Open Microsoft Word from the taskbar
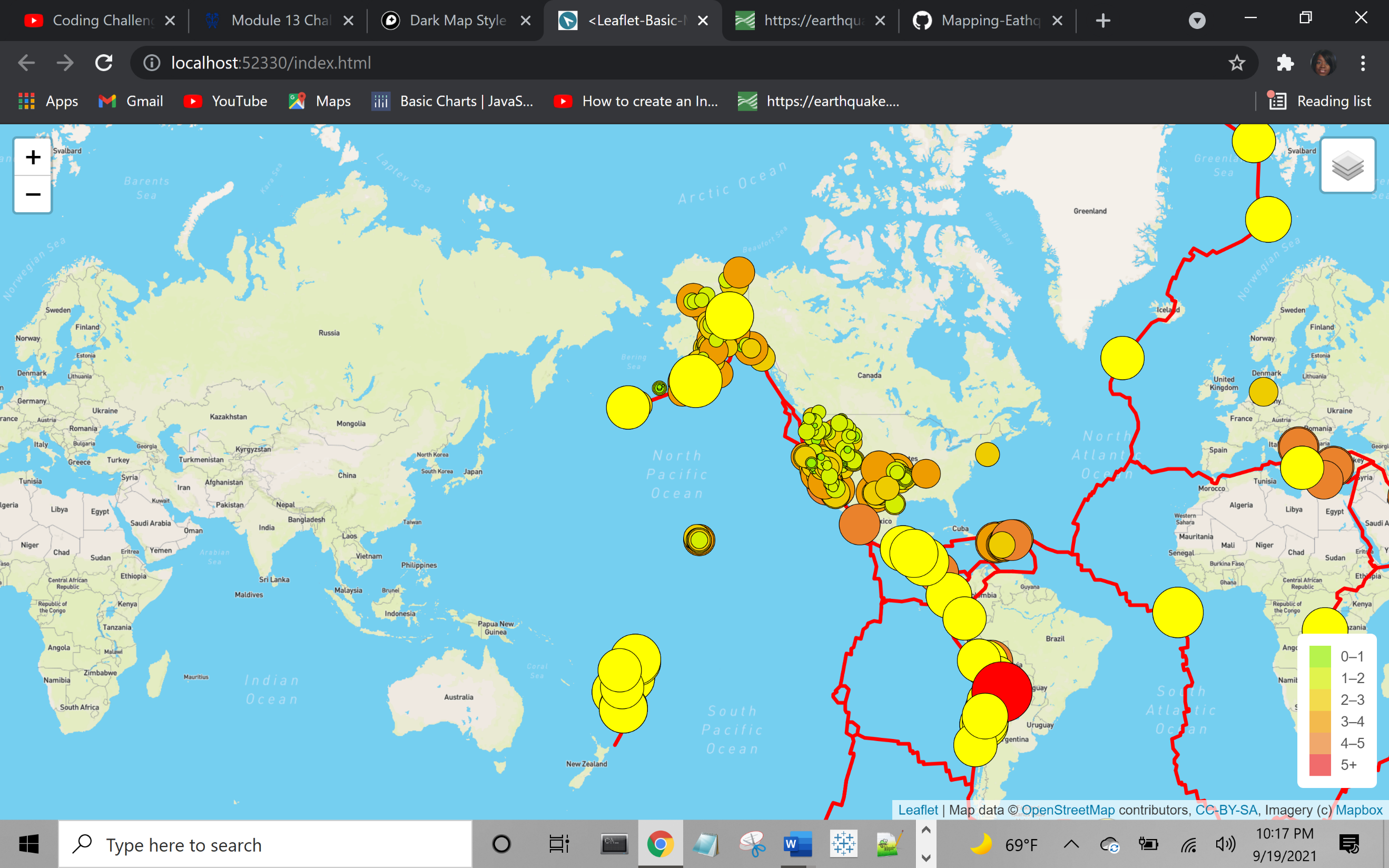 pyautogui.click(x=798, y=844)
